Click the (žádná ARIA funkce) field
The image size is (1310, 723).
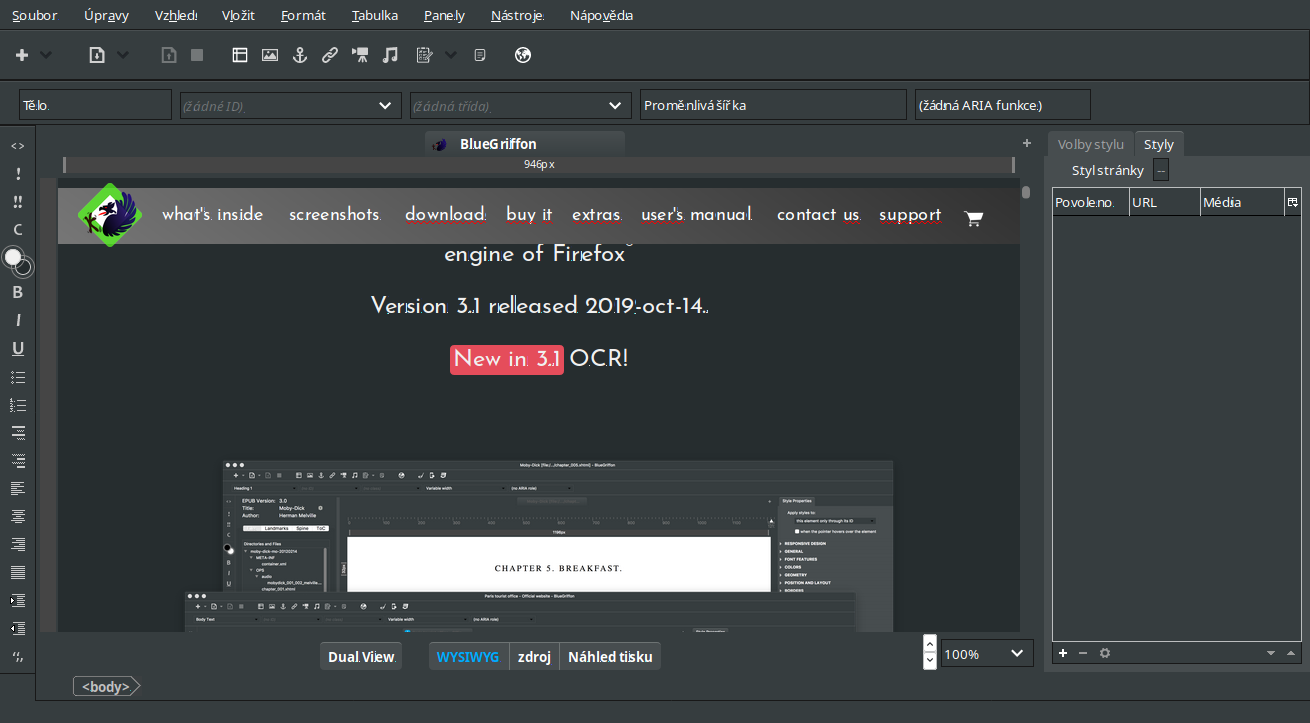tap(1003, 105)
